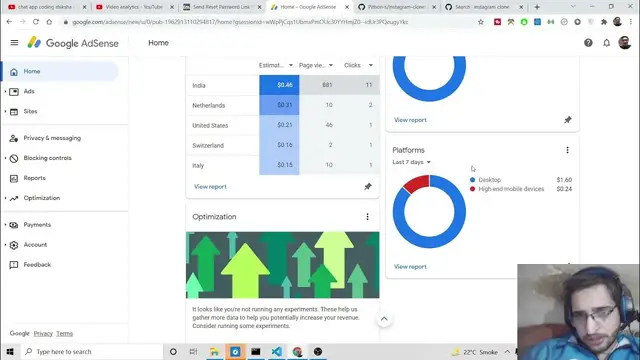
Task: Click the Desktop blue legend dot
Action: click(472, 180)
